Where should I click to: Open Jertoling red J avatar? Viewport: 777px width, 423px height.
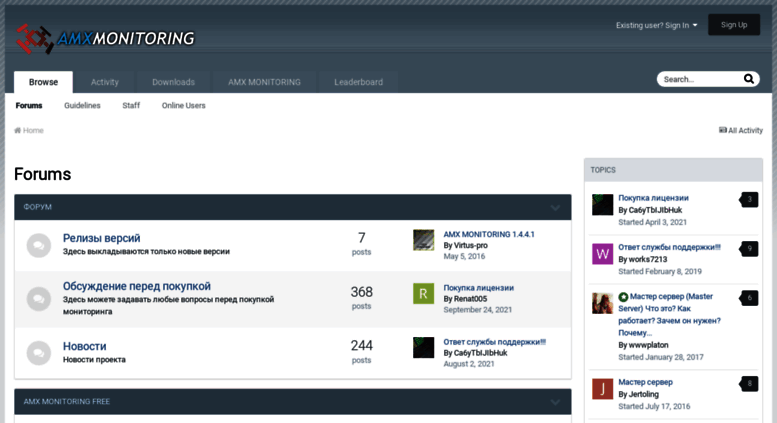coord(603,389)
